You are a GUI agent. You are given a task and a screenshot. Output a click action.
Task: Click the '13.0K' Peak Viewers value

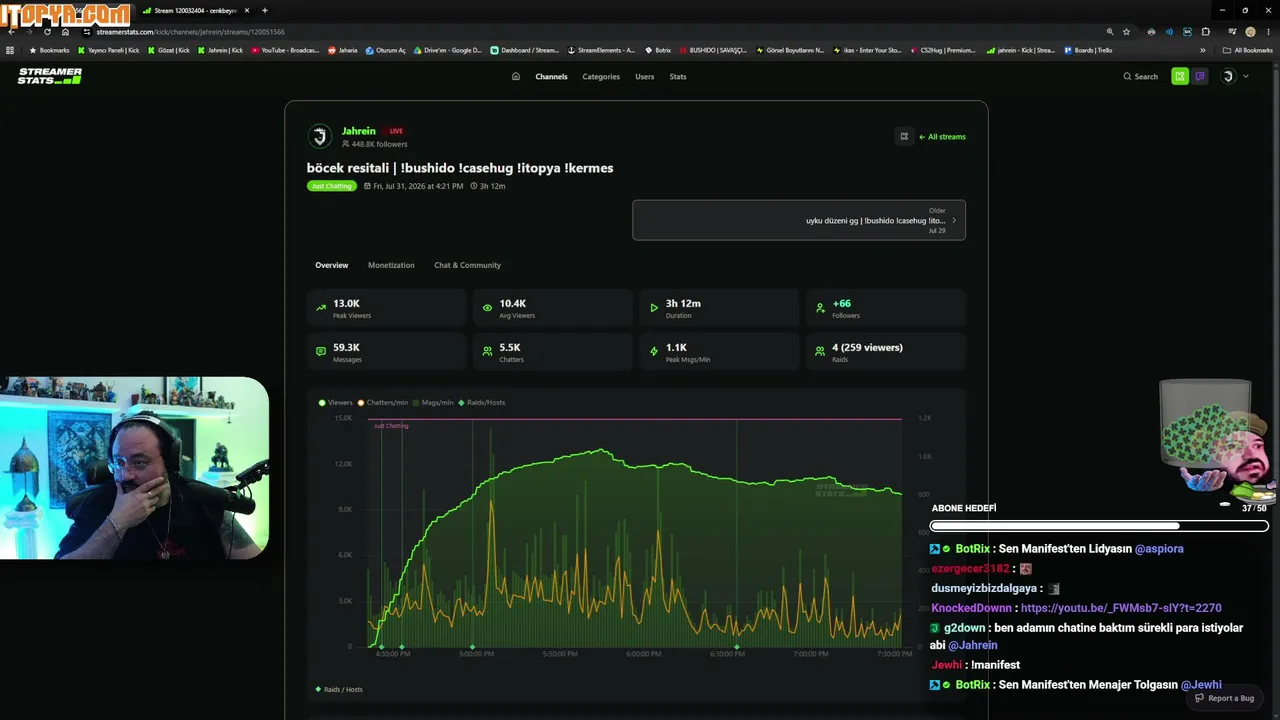click(346, 303)
